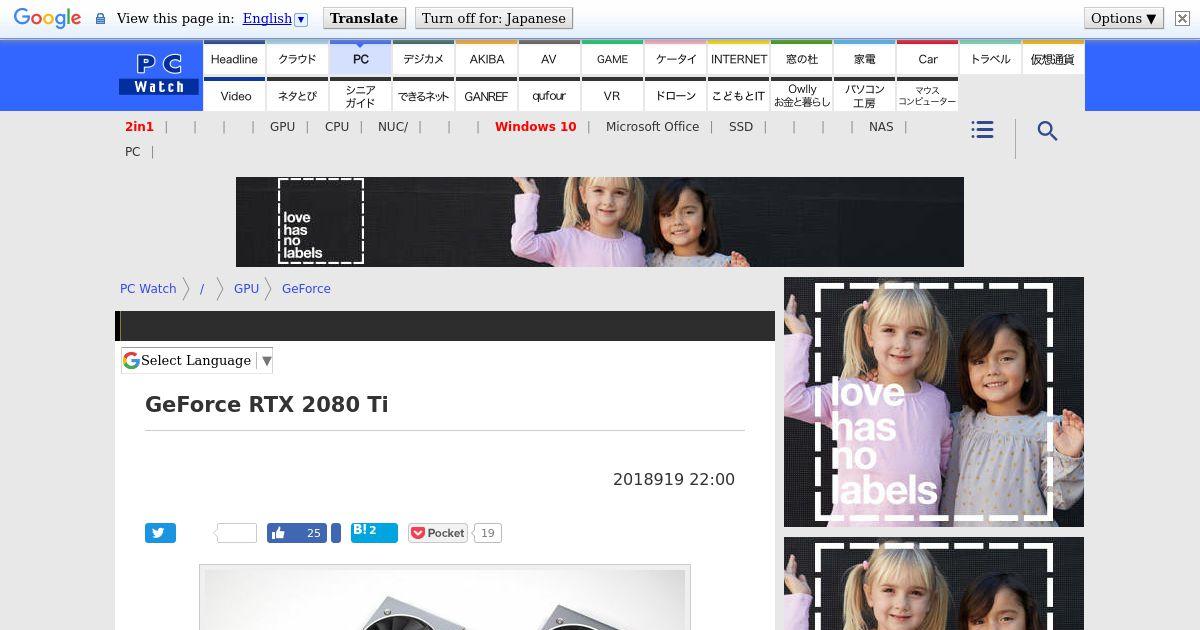Click the PC topic link in subnav
The width and height of the screenshot is (1200, 630).
132,151
